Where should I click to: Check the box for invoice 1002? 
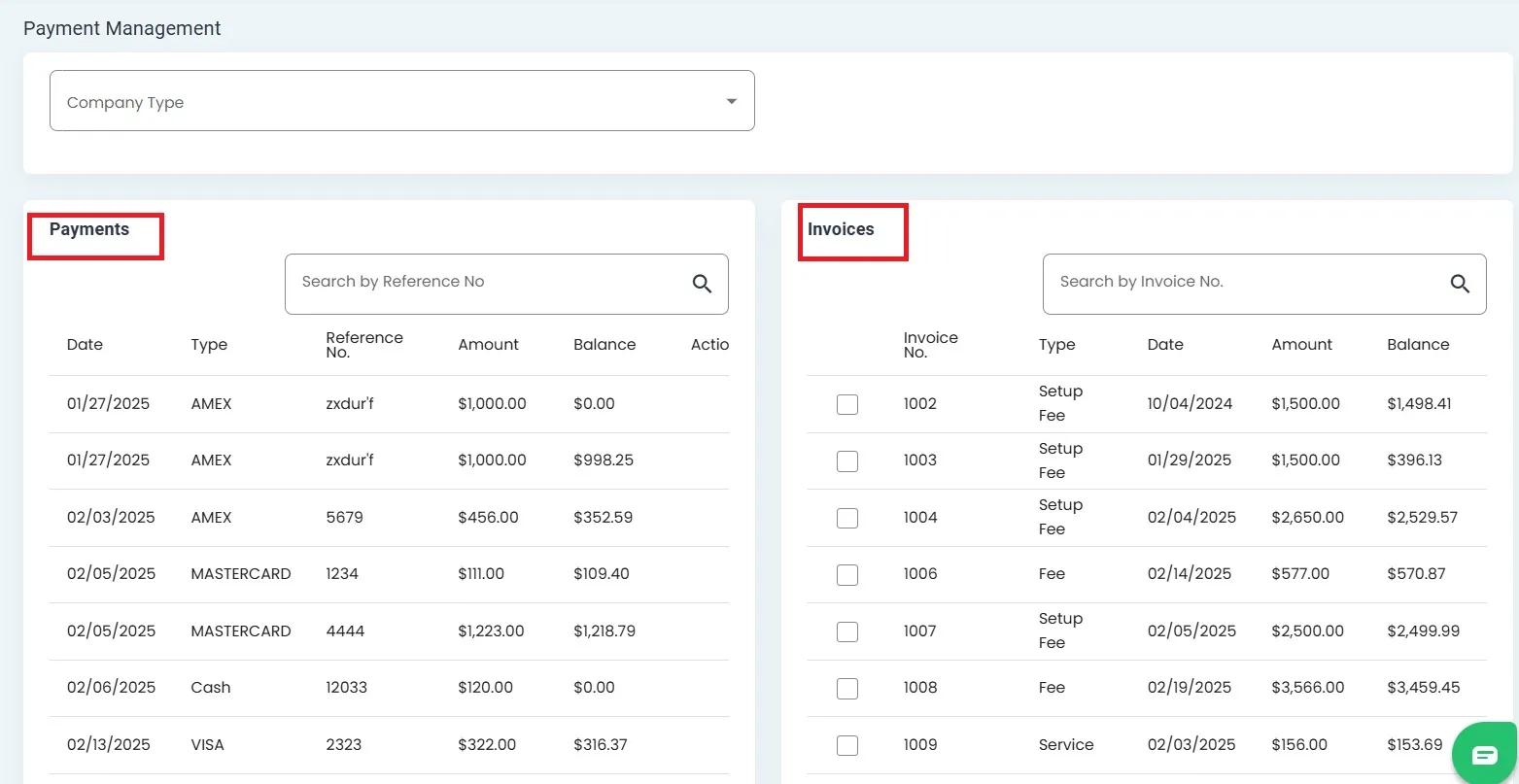(x=847, y=404)
